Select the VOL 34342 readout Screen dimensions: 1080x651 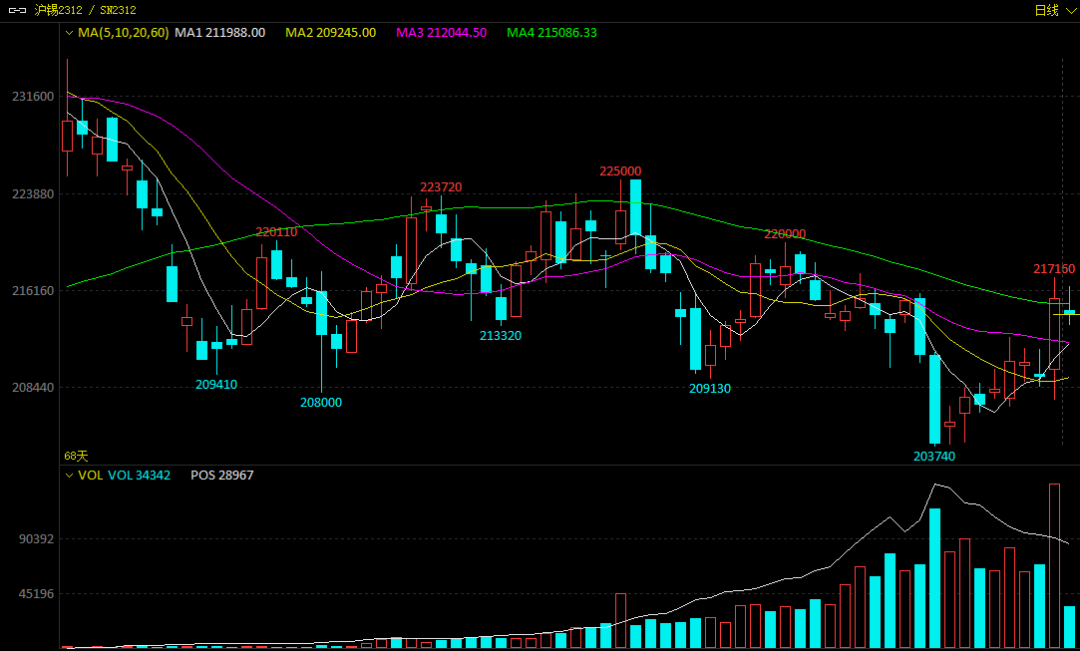[139, 475]
